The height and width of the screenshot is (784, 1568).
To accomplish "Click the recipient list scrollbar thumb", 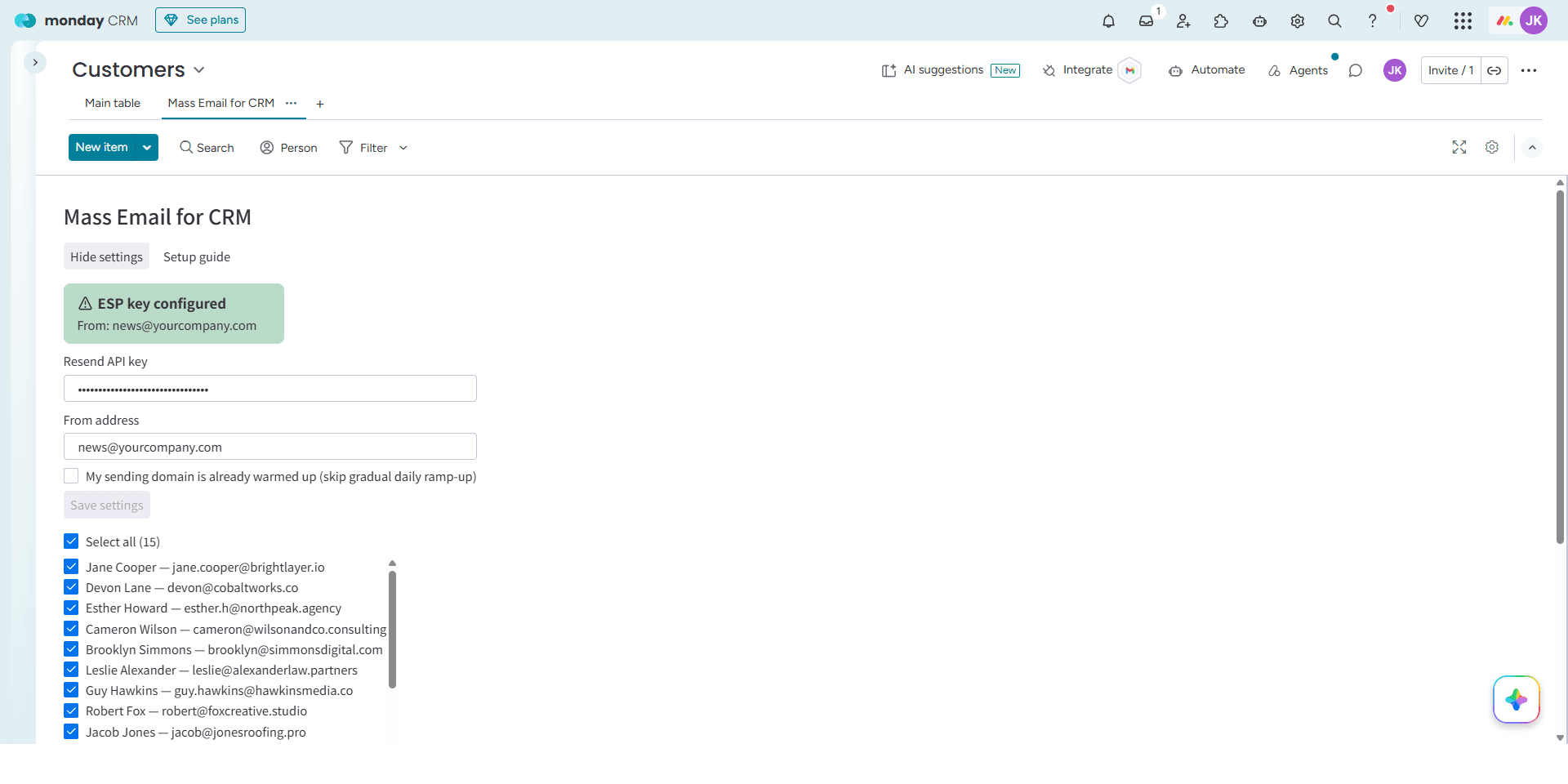I will (x=392, y=629).
